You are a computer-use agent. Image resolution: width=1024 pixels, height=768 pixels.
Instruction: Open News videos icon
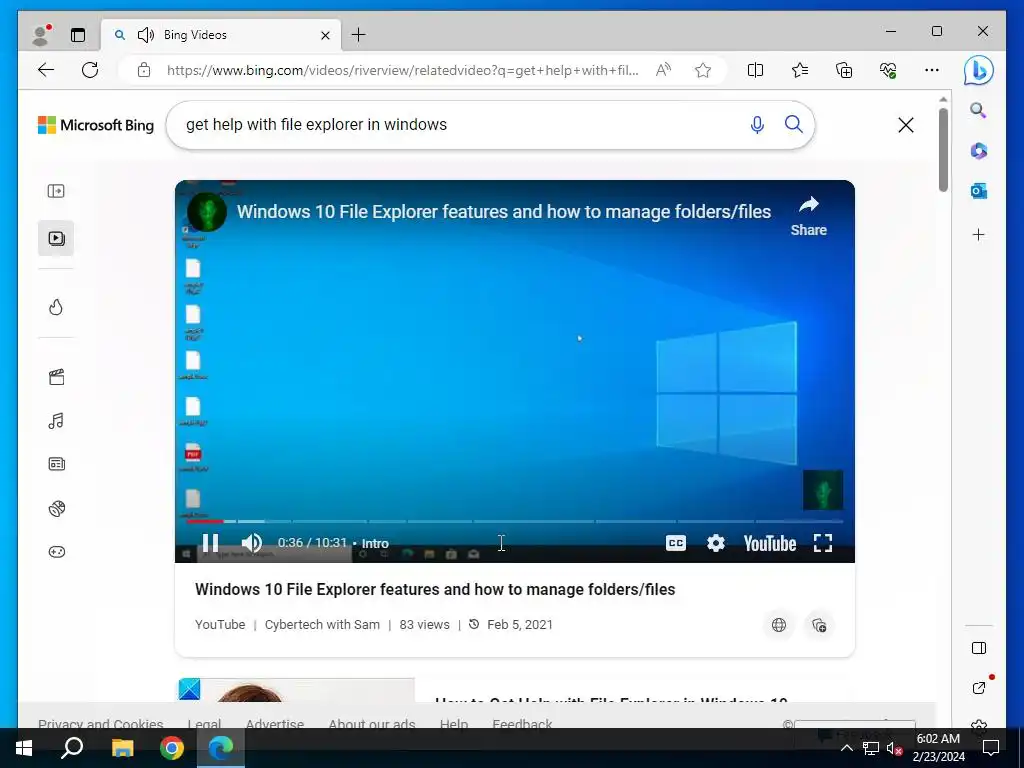pyautogui.click(x=56, y=464)
